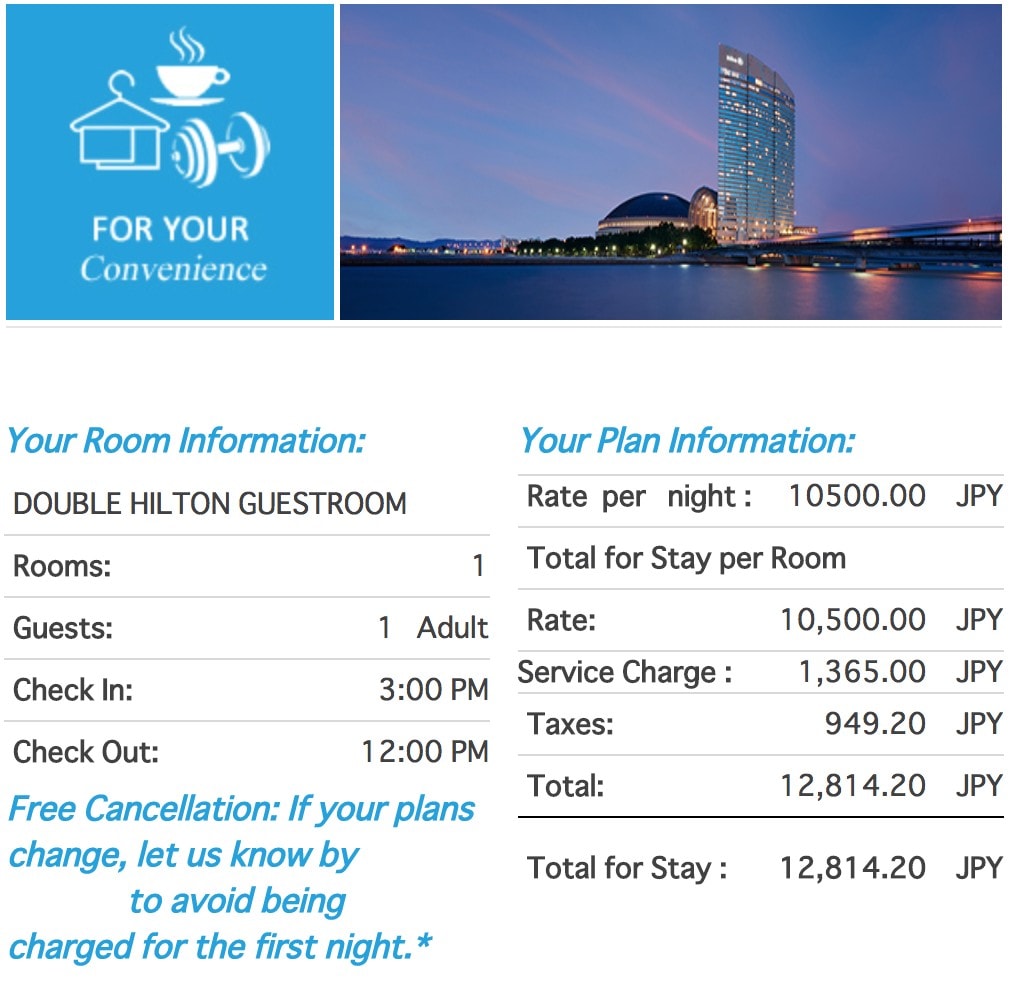Image resolution: width=1020 pixels, height=1002 pixels.
Task: Click the Total for Stay per Room label
Action: [686, 558]
